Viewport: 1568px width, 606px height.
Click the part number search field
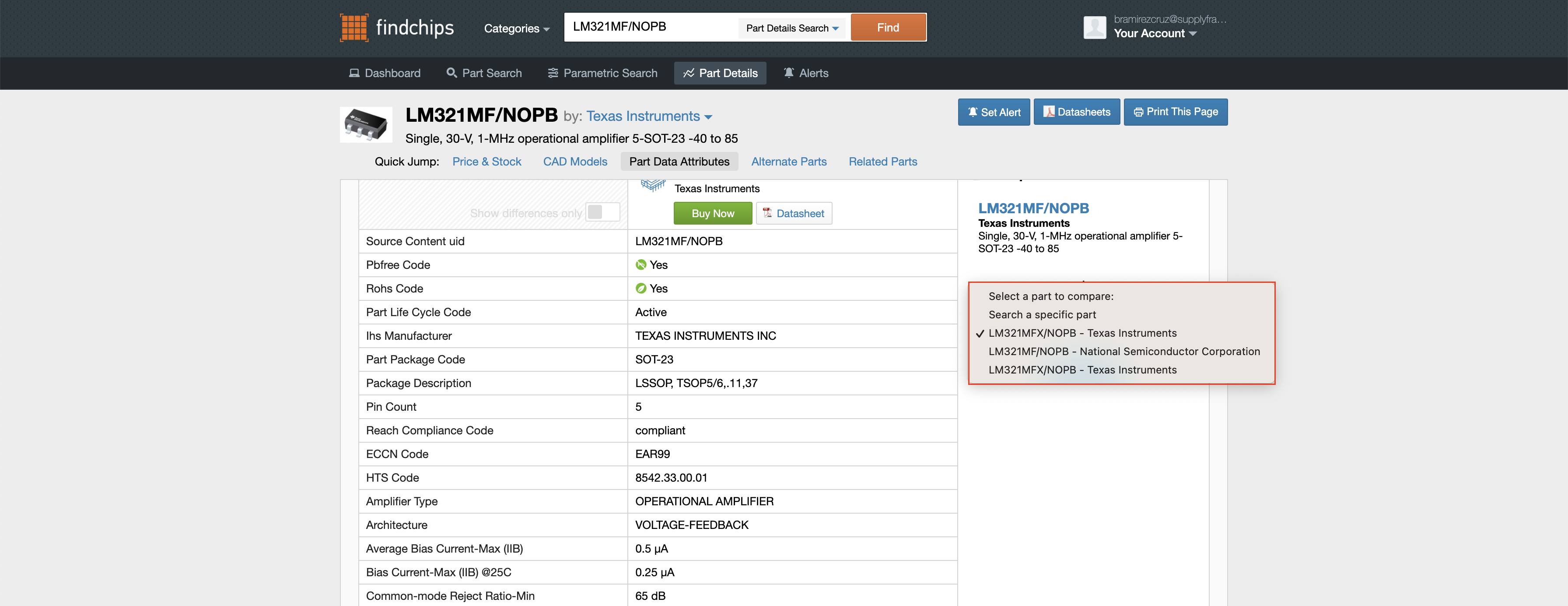(651, 27)
